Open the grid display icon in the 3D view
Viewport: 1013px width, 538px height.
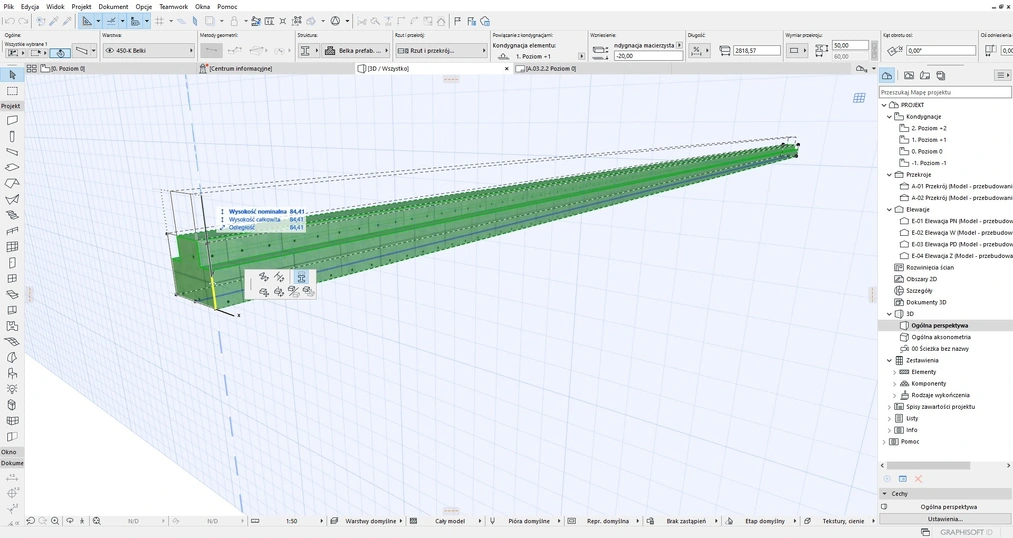tap(858, 98)
